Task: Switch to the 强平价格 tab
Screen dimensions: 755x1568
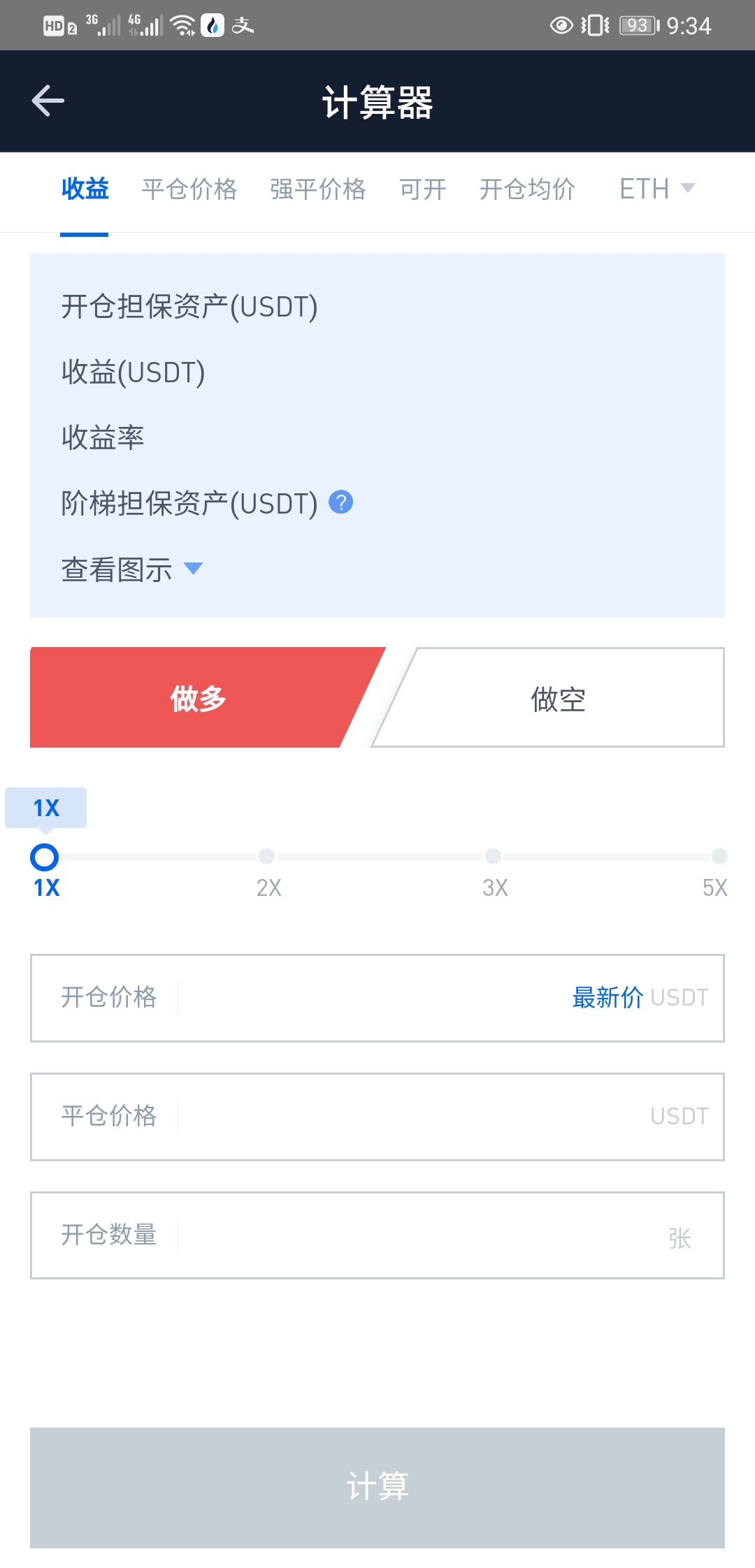Action: 318,189
